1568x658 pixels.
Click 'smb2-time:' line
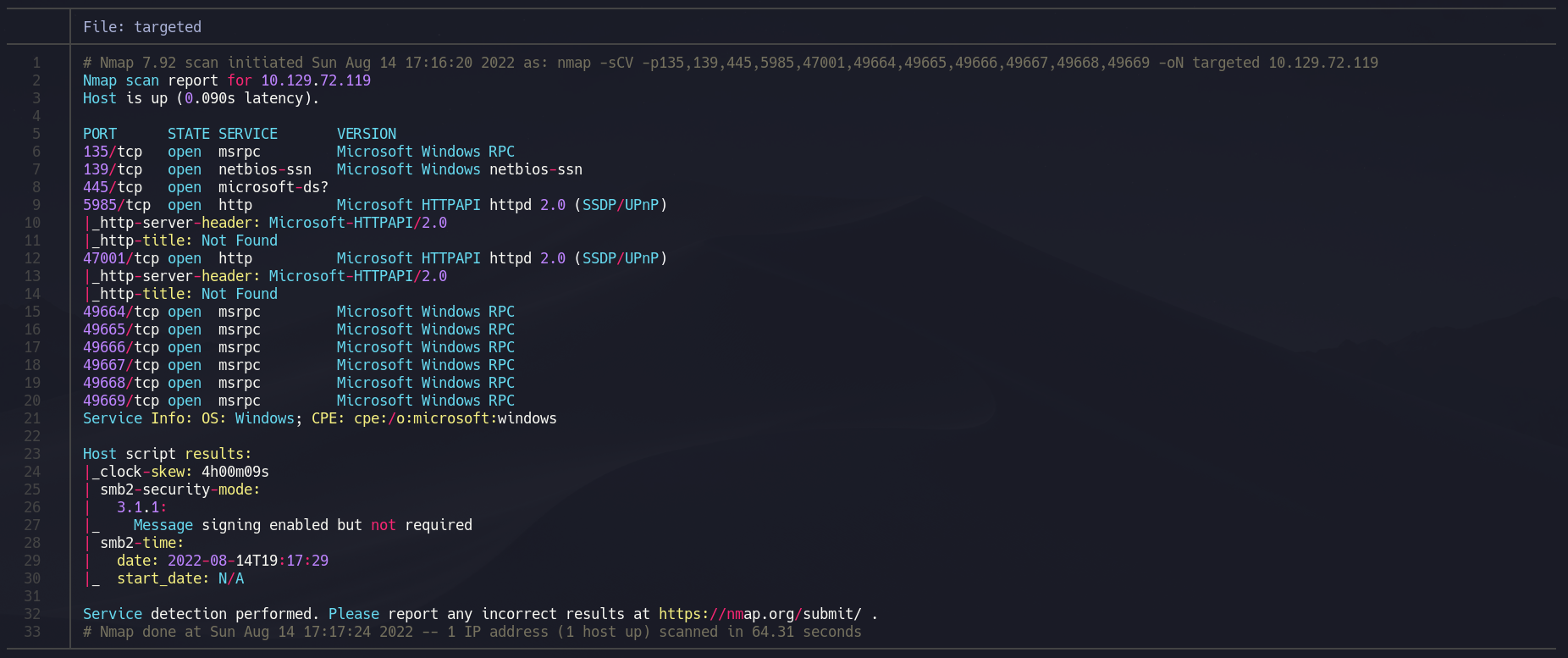(142, 543)
